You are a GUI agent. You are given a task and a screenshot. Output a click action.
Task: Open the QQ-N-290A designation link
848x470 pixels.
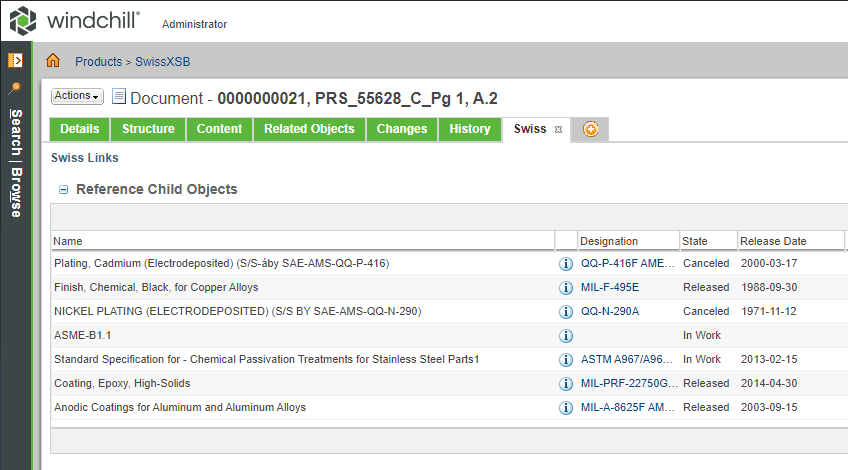coord(610,312)
